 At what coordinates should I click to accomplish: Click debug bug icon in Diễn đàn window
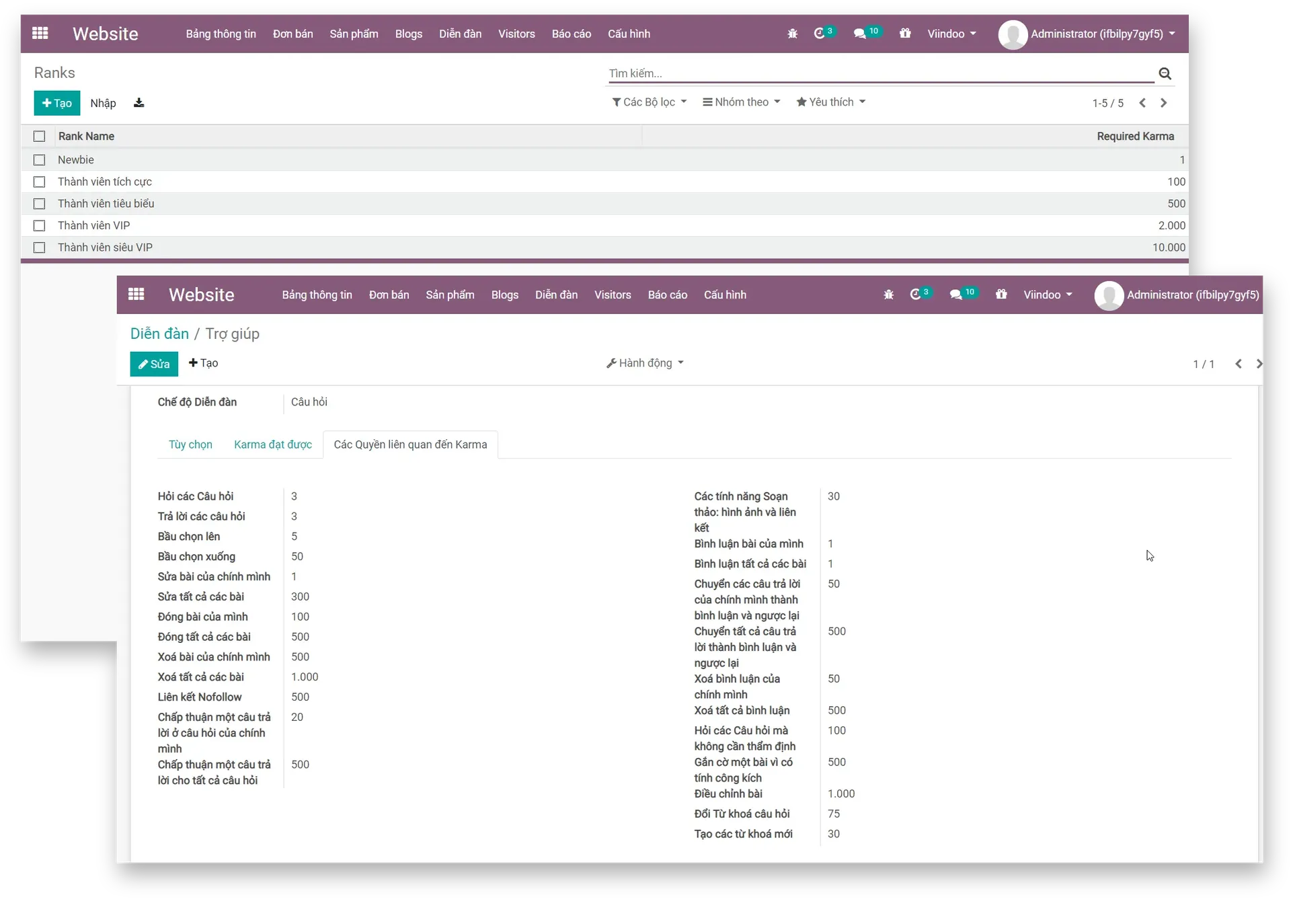pyautogui.click(x=889, y=295)
